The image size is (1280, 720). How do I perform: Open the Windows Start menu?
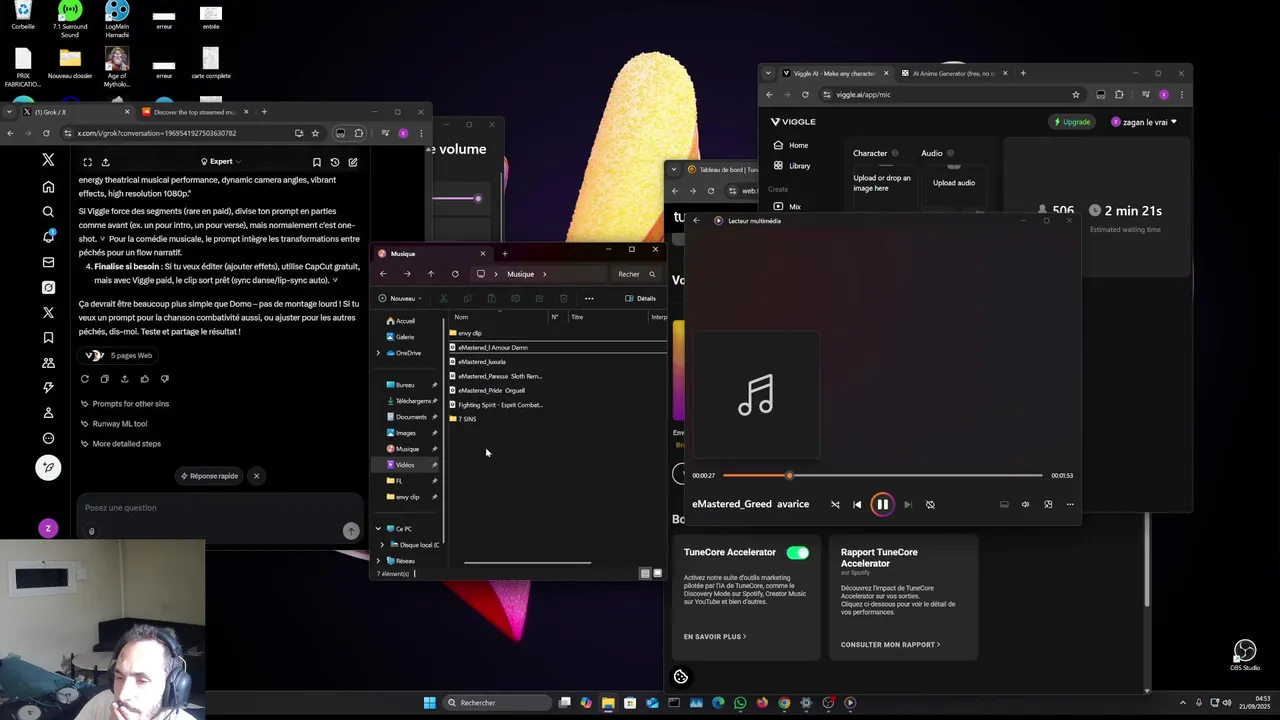click(x=430, y=703)
